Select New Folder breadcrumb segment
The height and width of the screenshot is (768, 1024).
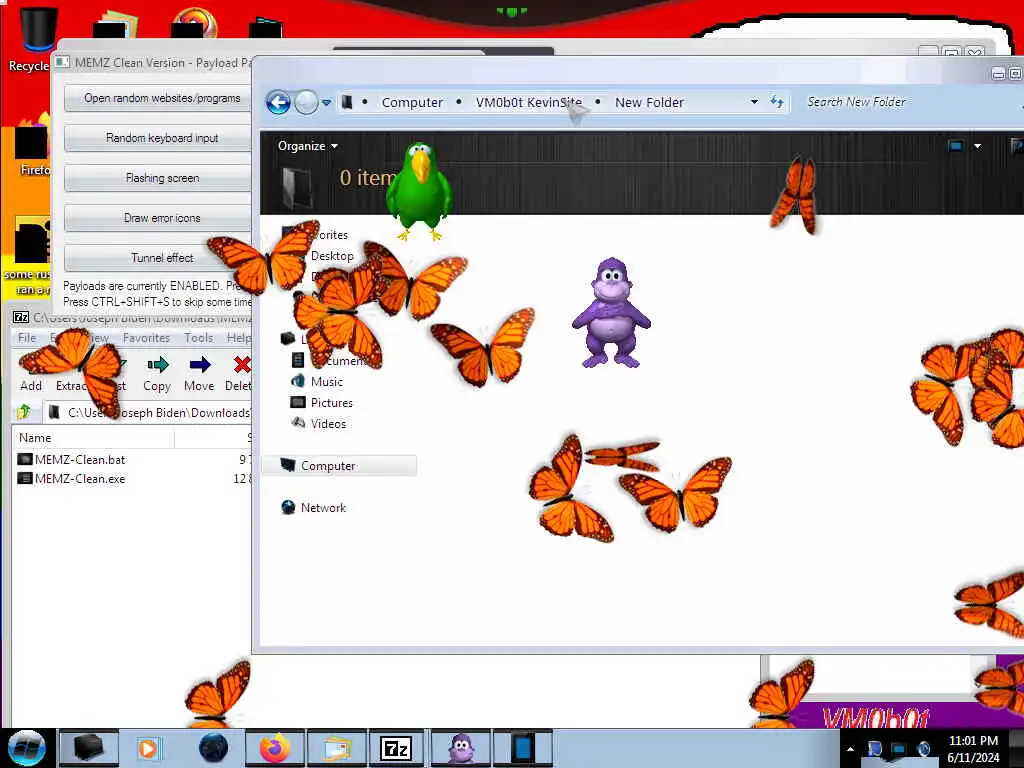(x=649, y=103)
